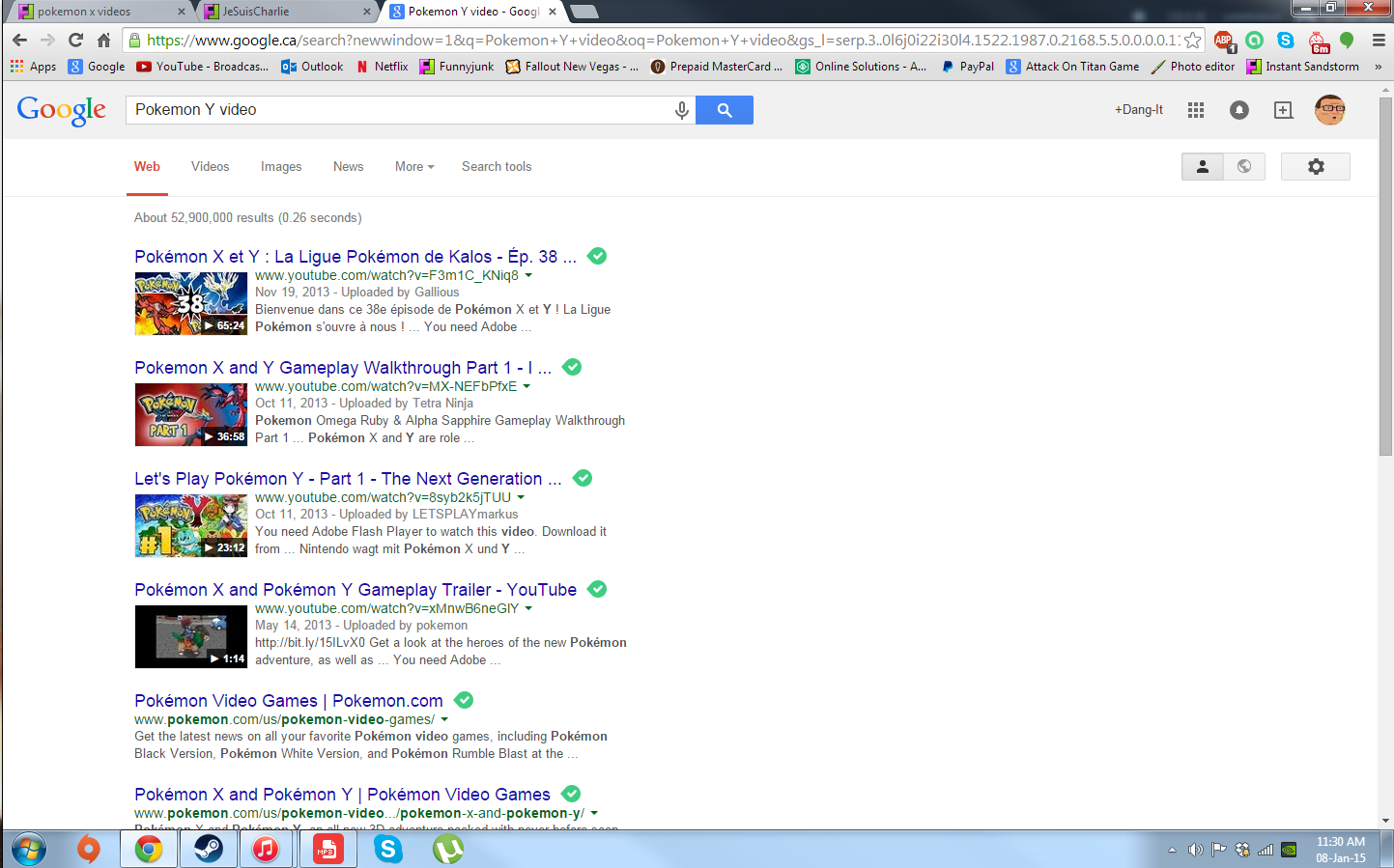Select the News search category
The width and height of the screenshot is (1394, 868).
click(348, 166)
